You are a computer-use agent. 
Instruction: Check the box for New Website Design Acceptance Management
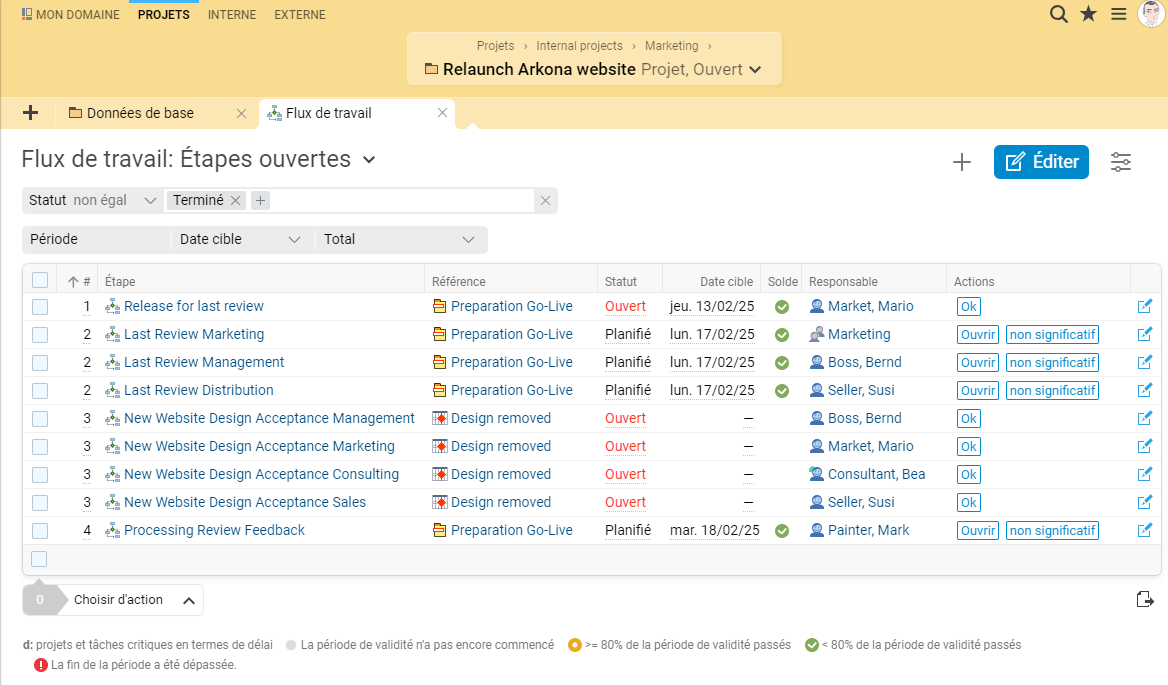pyautogui.click(x=40, y=419)
